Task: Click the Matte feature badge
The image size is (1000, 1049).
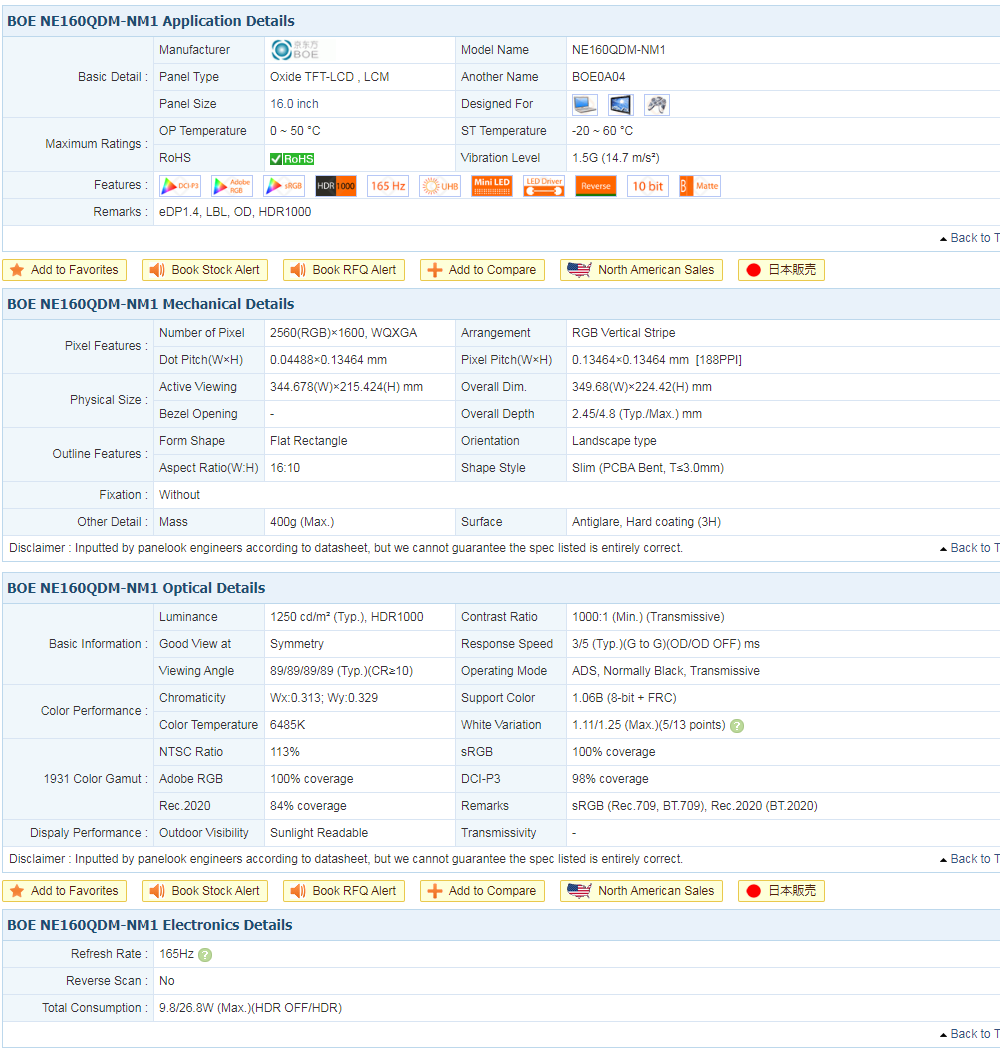Action: coord(700,186)
